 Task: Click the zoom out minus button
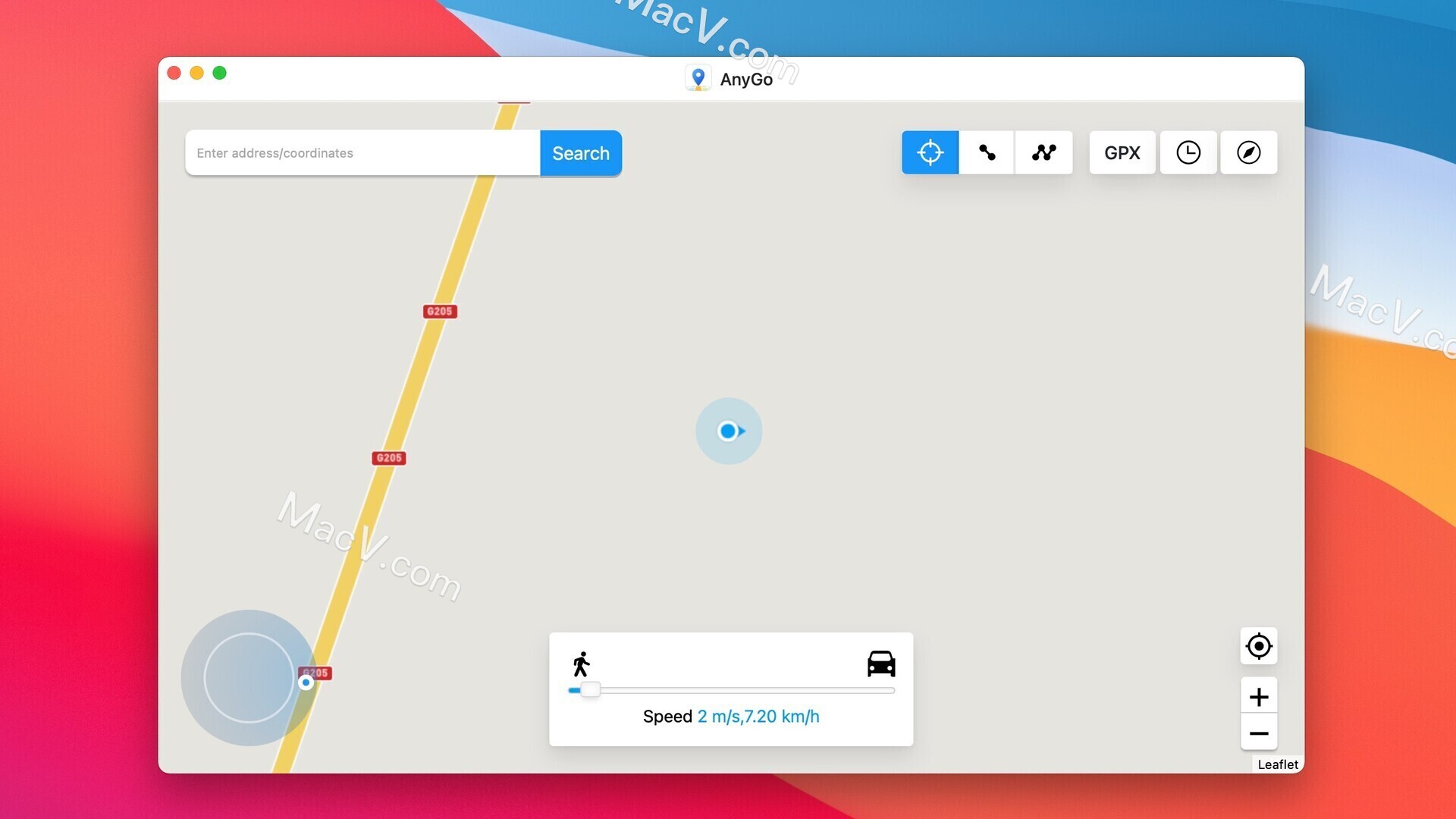tap(1259, 732)
